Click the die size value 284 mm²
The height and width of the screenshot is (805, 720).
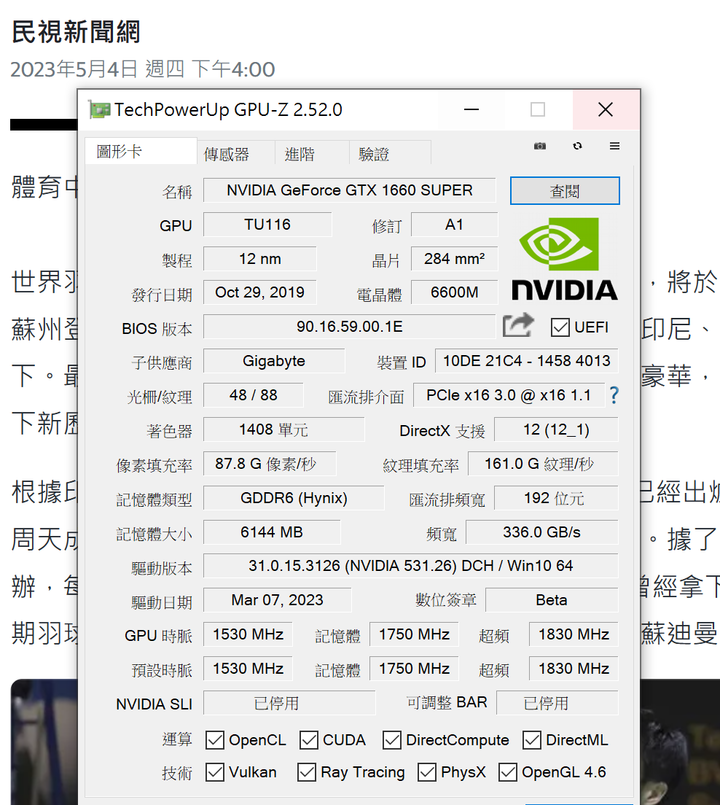454,258
